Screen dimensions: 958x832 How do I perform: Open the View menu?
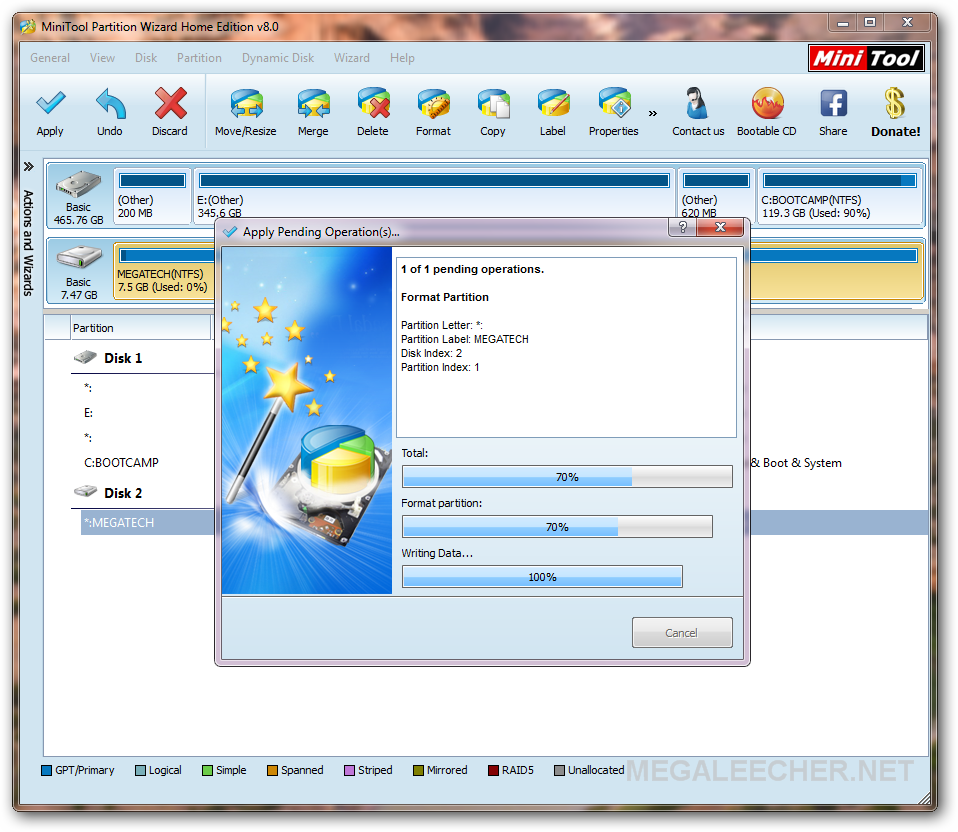[102, 58]
